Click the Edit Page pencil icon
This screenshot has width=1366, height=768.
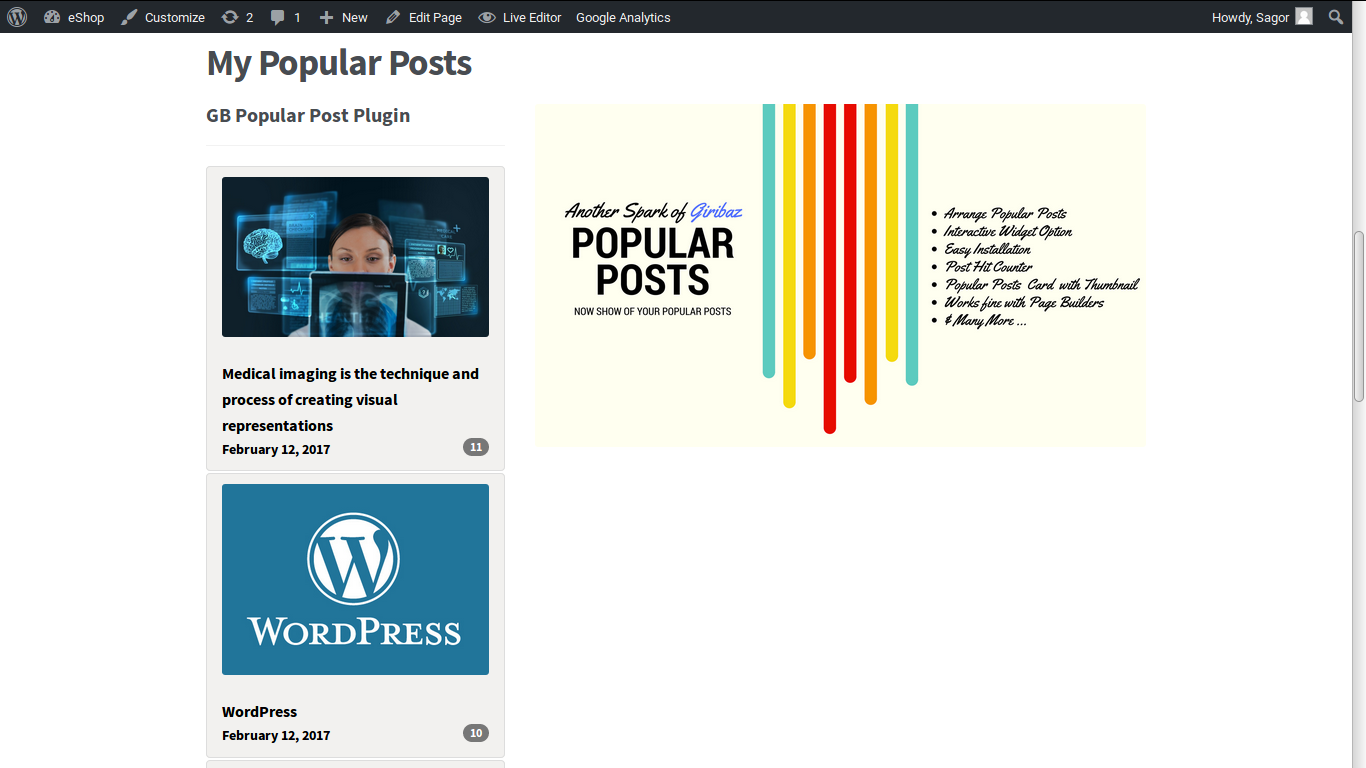pos(393,17)
